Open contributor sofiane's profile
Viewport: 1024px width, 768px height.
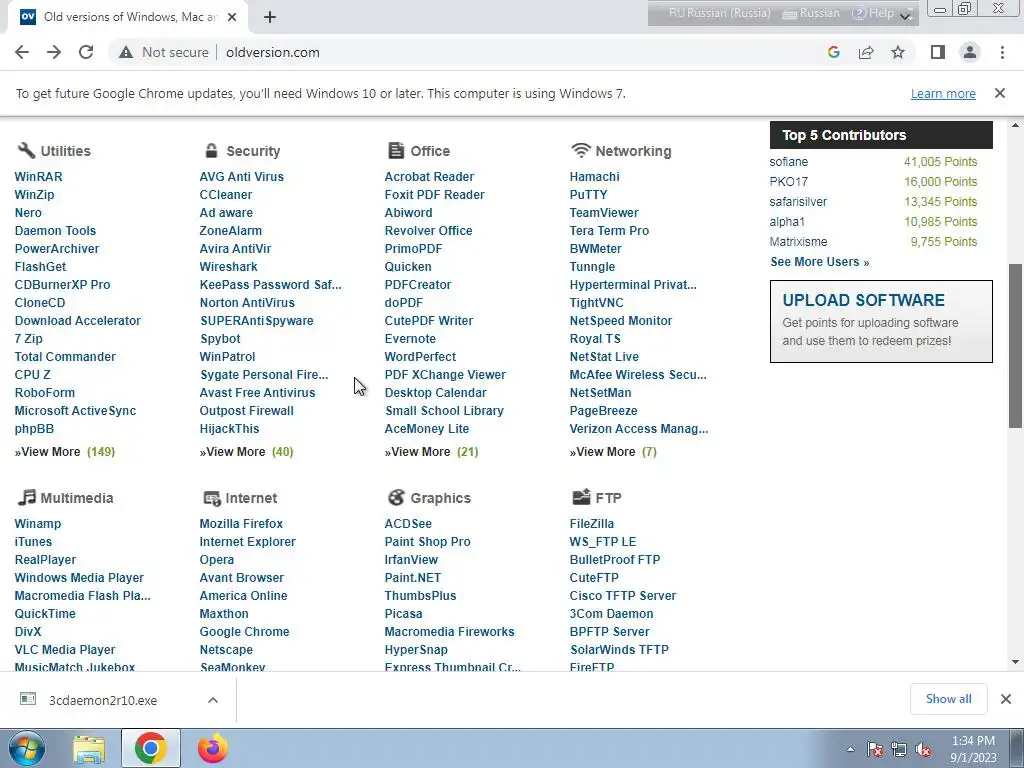point(788,162)
